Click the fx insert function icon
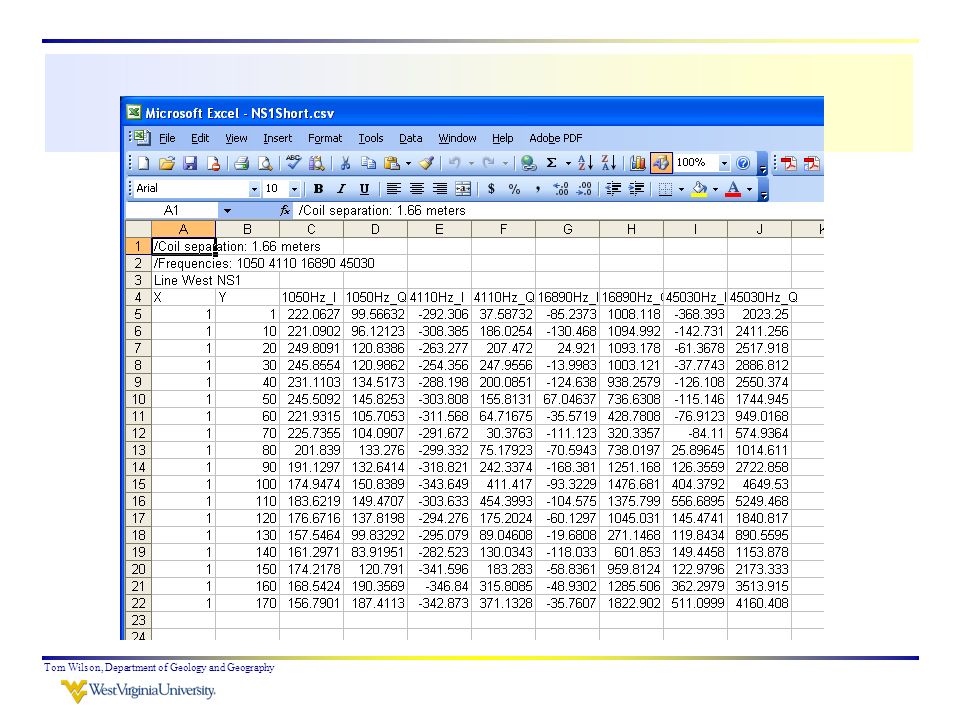This screenshot has height=720, width=960. [x=285, y=211]
